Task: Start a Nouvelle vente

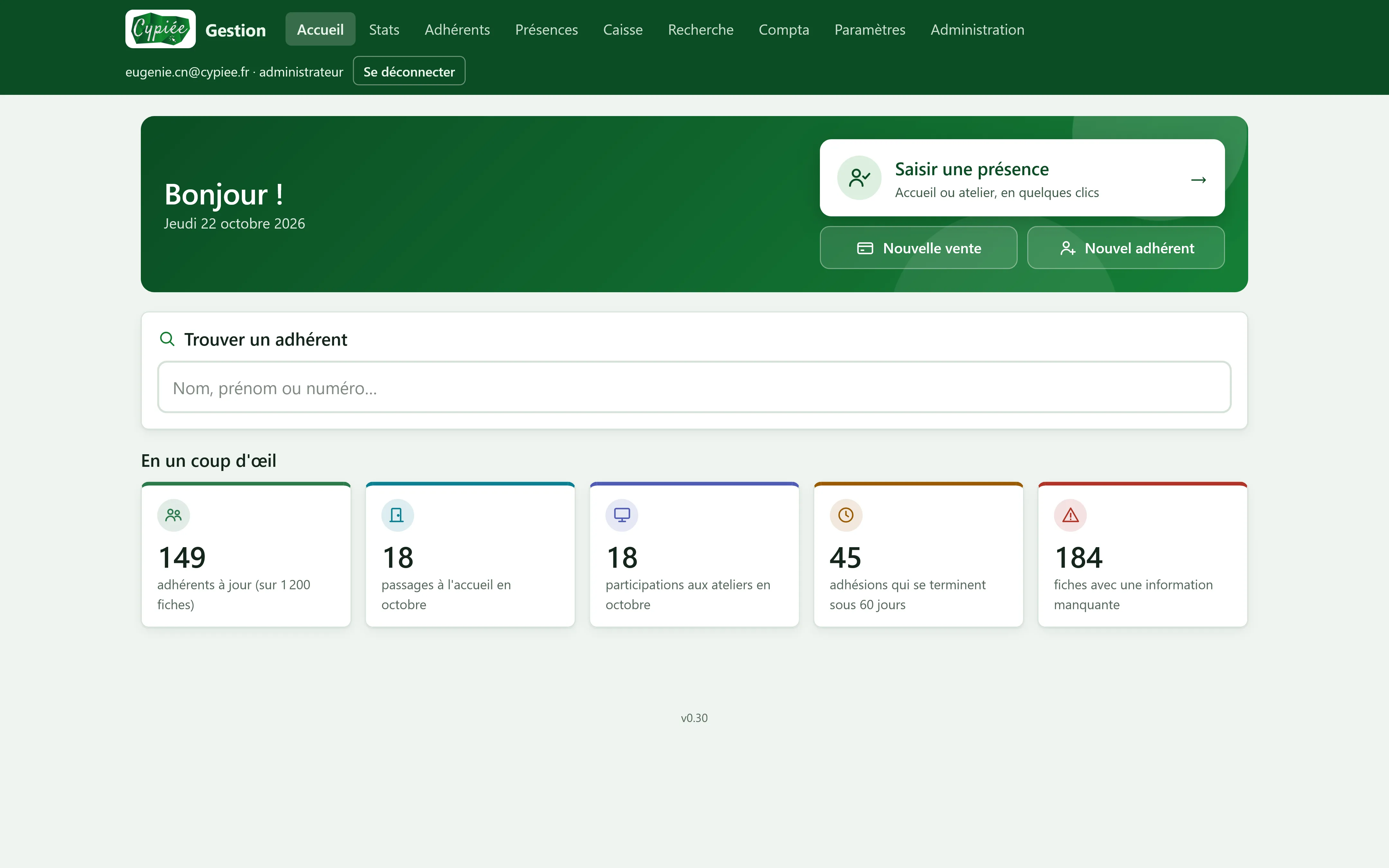Action: point(918,248)
